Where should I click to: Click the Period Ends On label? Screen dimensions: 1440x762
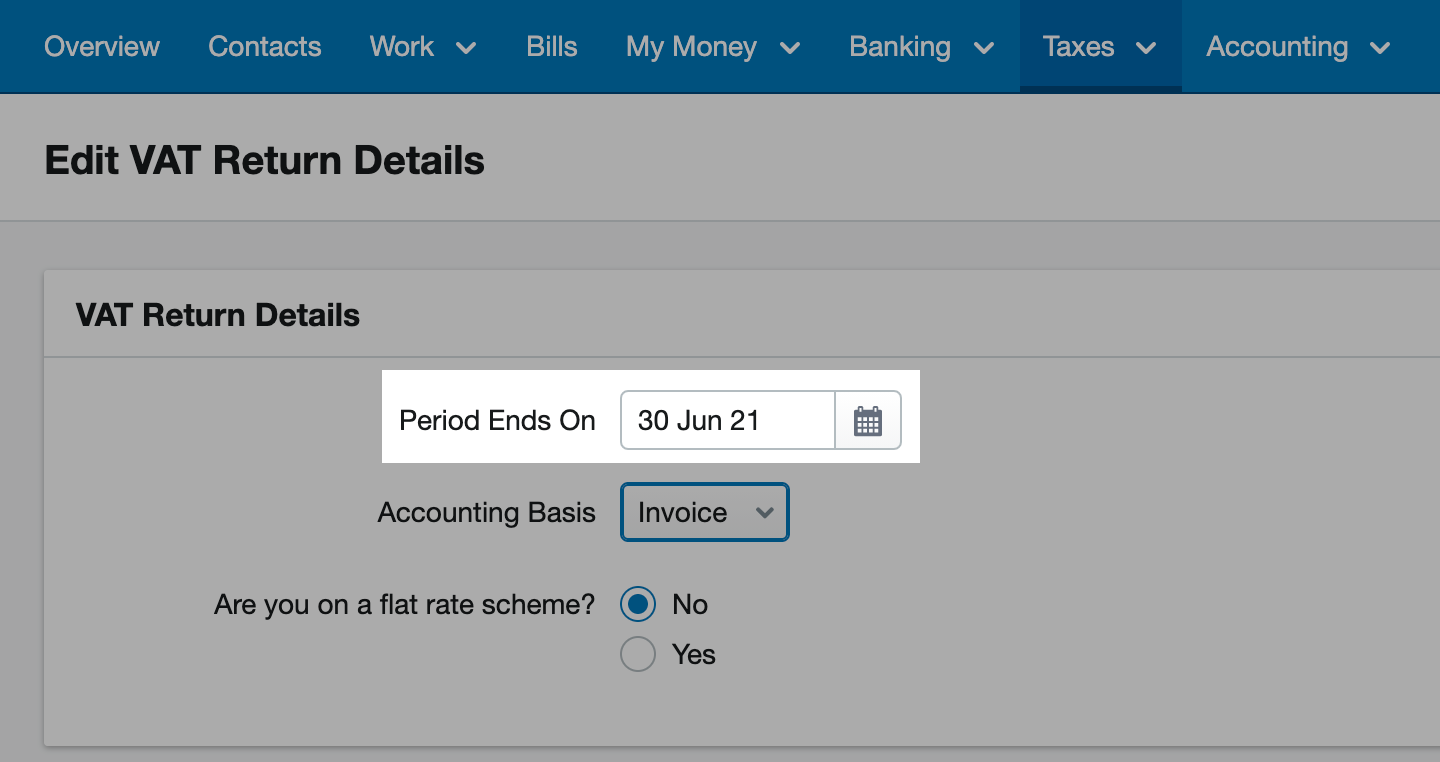[497, 421]
